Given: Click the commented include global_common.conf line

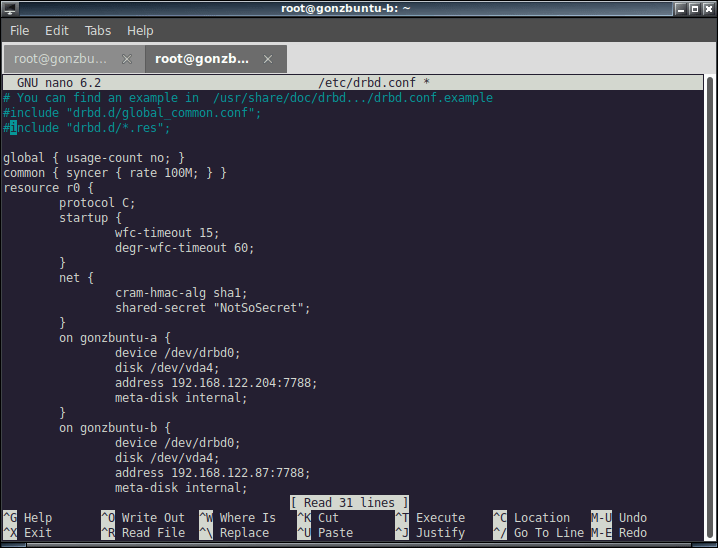Looking at the screenshot, I should point(132,113).
